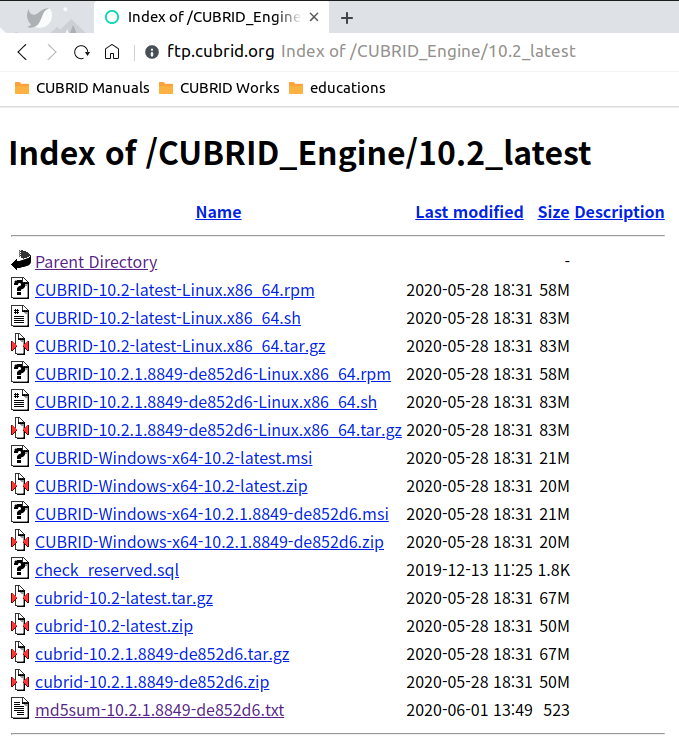Screen dimensions: 679x743
Task: Open the CUBRID Manuals bookmark folder
Action: point(82,88)
